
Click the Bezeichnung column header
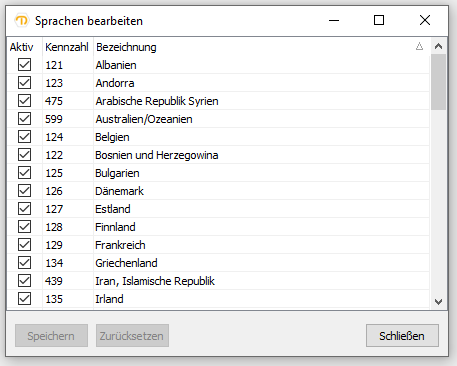coord(262,47)
